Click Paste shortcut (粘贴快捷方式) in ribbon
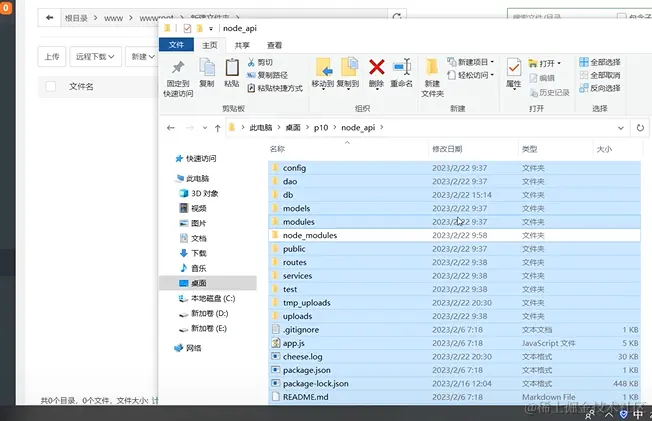The height and width of the screenshot is (421, 652). click(275, 88)
